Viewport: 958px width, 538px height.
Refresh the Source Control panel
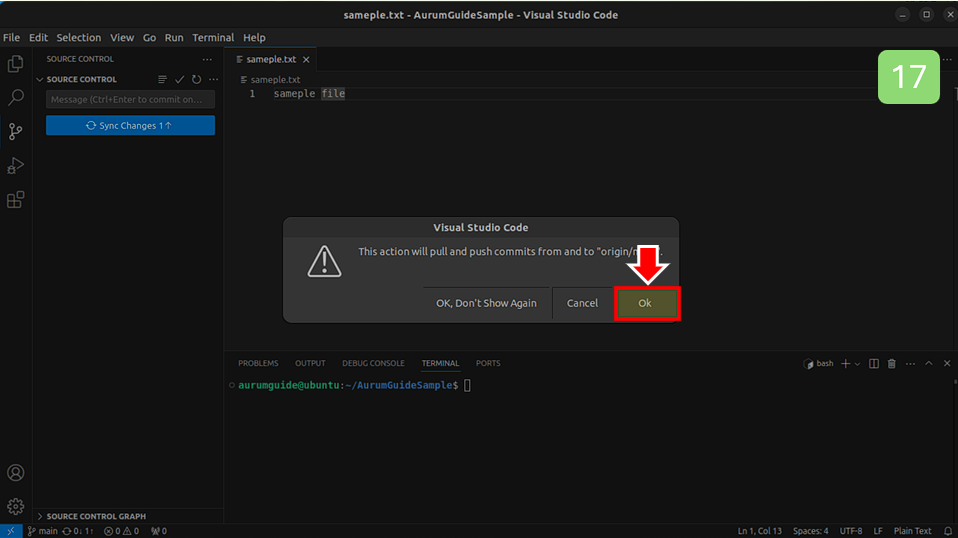tap(196, 79)
